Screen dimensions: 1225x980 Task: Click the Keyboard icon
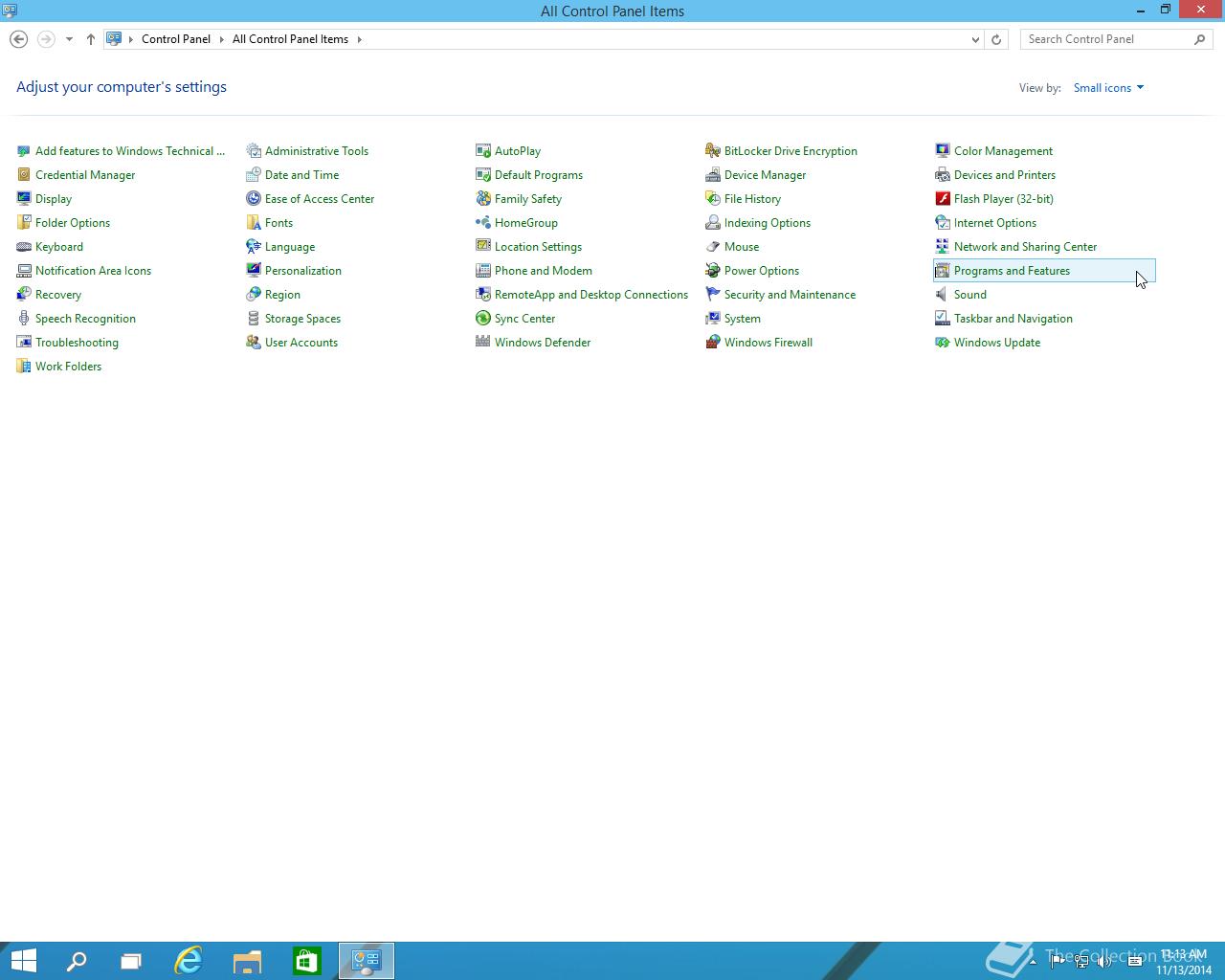click(x=24, y=246)
